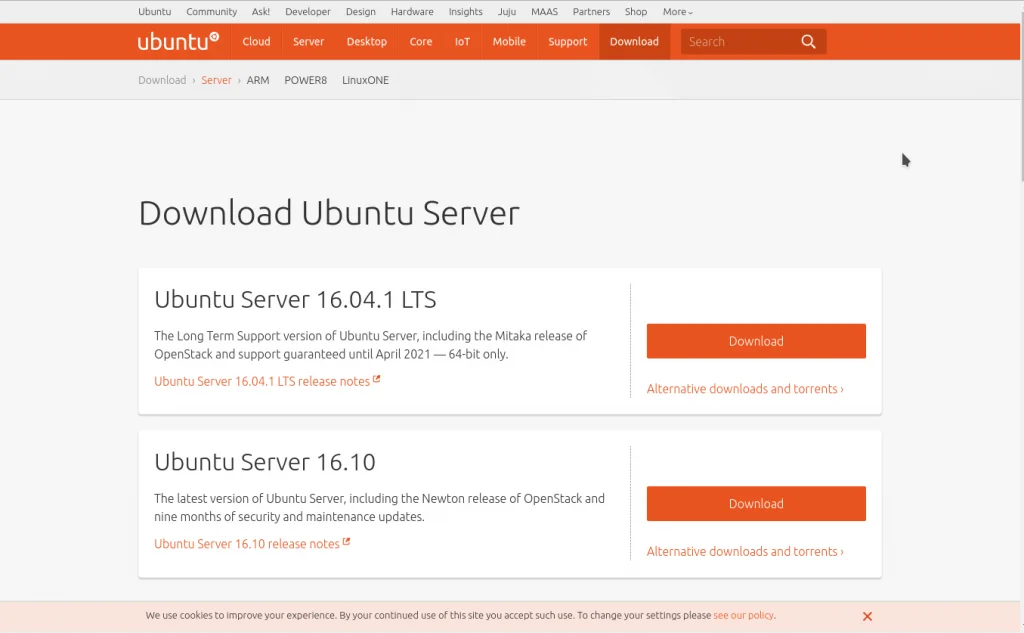1024x633 pixels.
Task: Open alternative downloads and torrents for 16.10
Action: tap(745, 551)
